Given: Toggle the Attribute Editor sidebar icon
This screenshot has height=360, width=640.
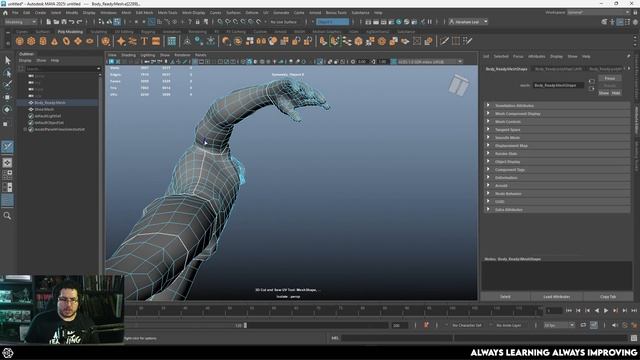Looking at the screenshot, I should pyautogui.click(x=620, y=22).
